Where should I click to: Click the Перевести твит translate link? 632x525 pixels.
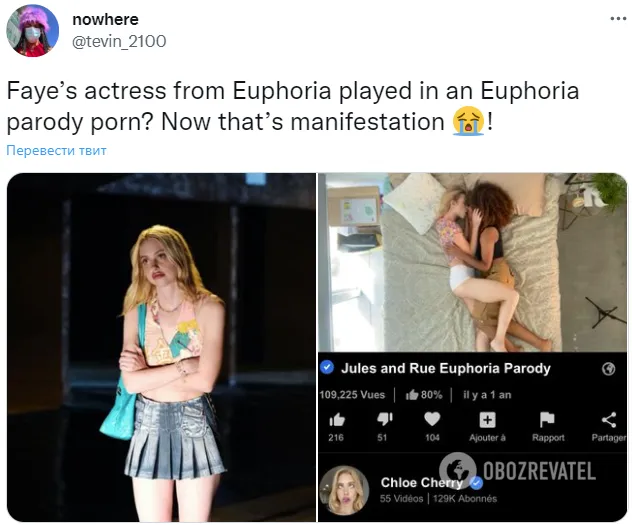click(56, 150)
